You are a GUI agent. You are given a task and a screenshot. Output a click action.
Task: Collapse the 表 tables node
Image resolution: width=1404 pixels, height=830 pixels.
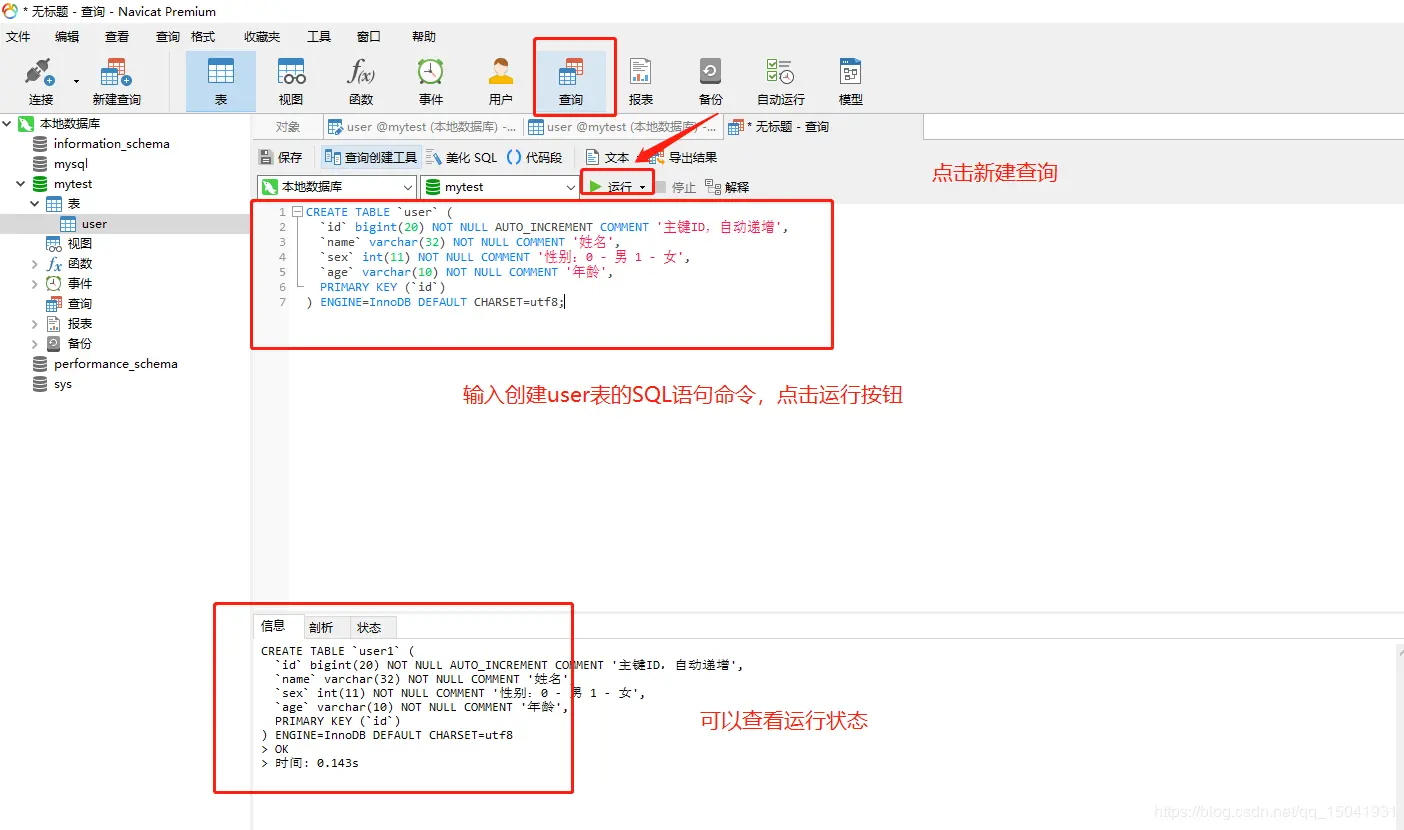[35, 204]
